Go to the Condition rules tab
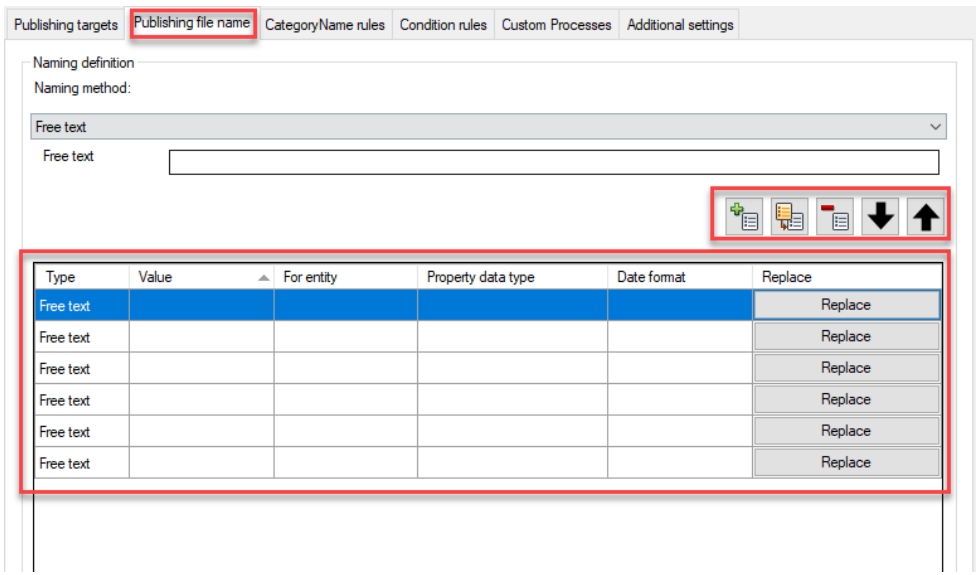 pos(443,25)
